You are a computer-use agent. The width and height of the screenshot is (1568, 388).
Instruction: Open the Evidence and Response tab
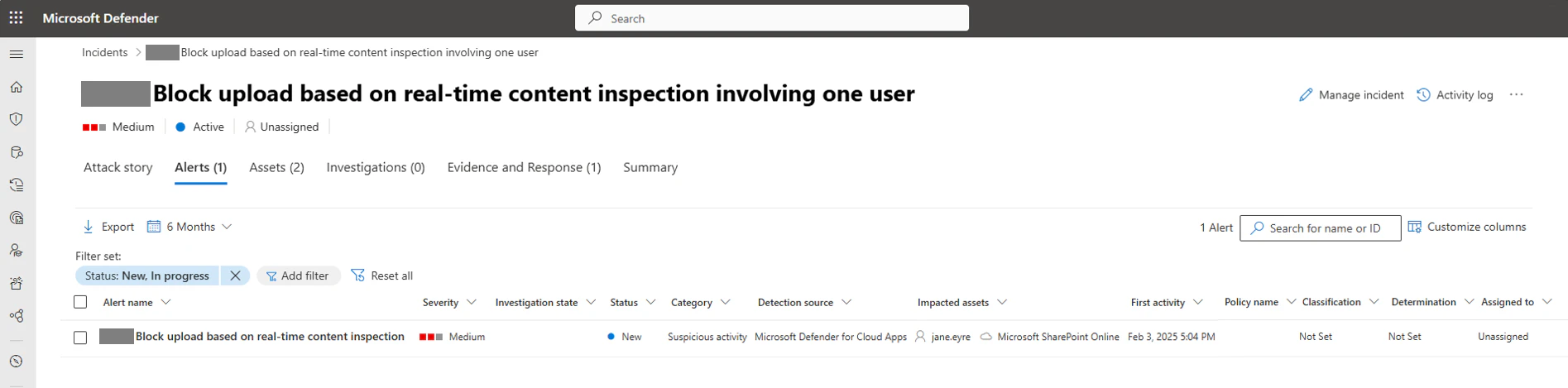[x=524, y=167]
